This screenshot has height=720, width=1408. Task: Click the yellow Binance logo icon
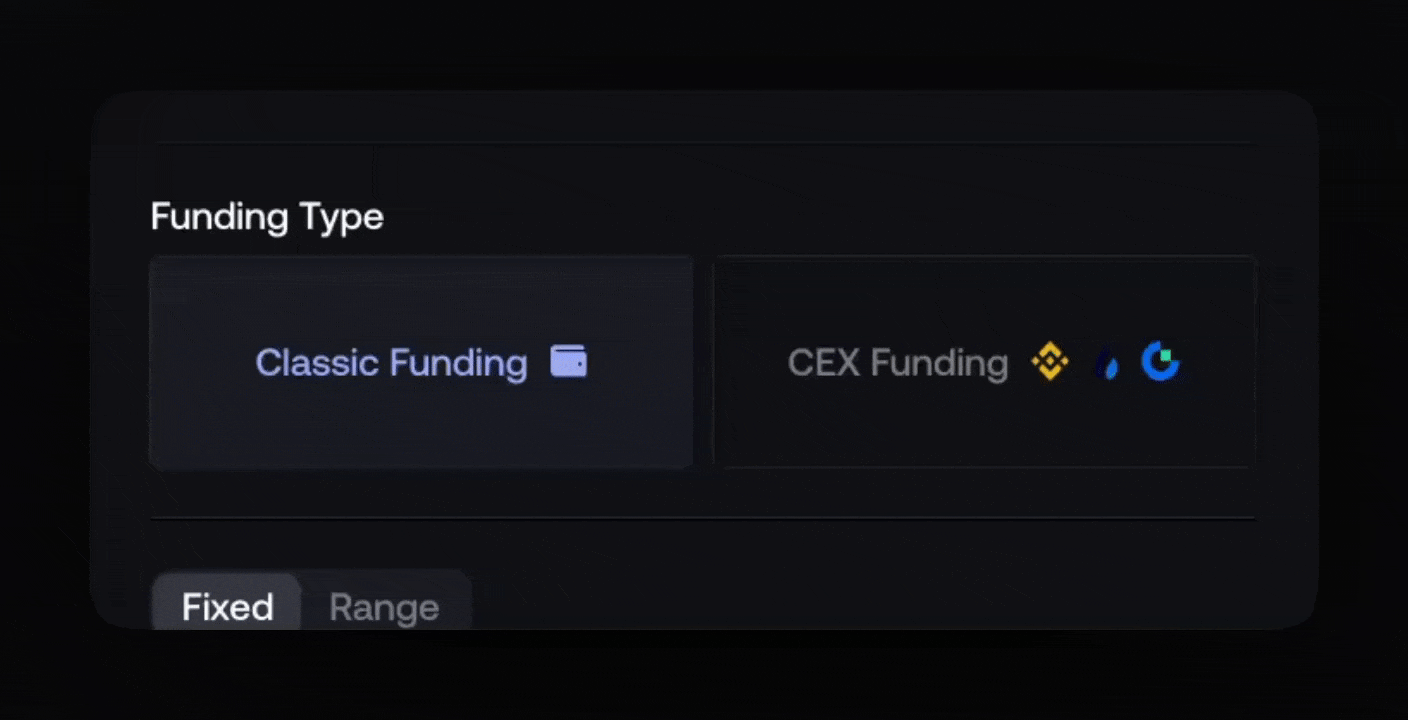1050,361
